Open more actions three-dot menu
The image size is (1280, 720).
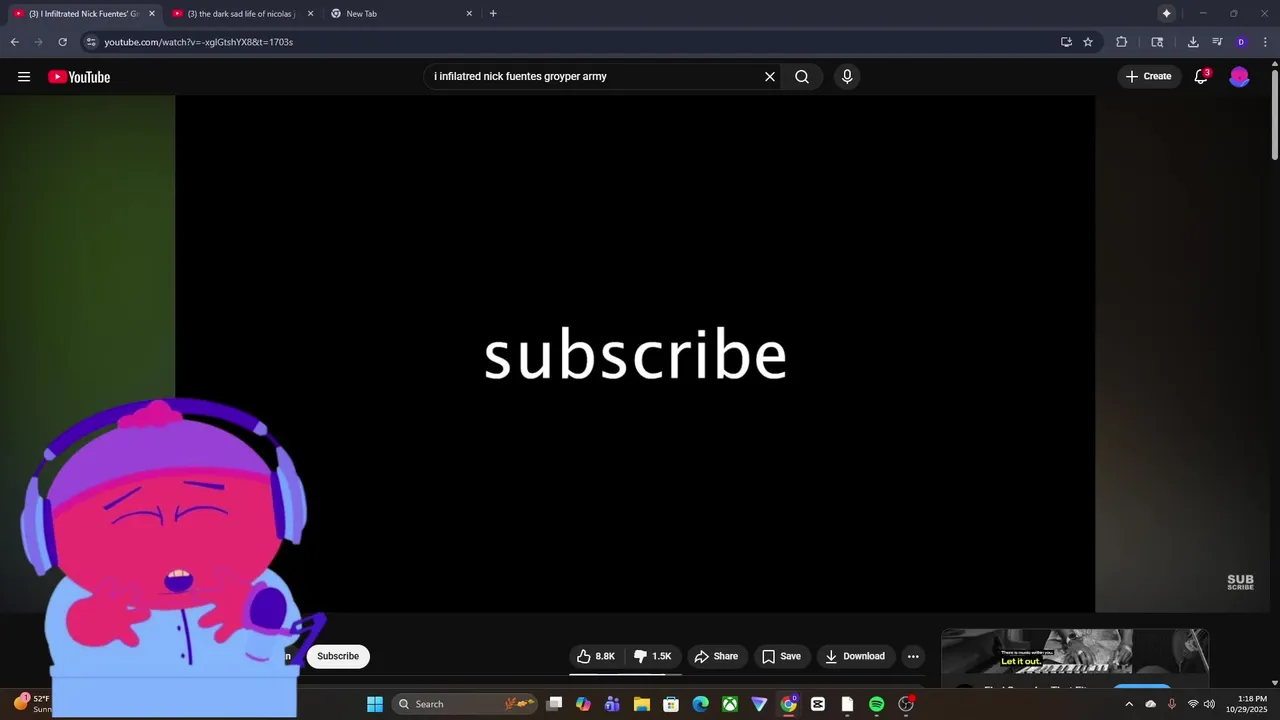click(913, 656)
